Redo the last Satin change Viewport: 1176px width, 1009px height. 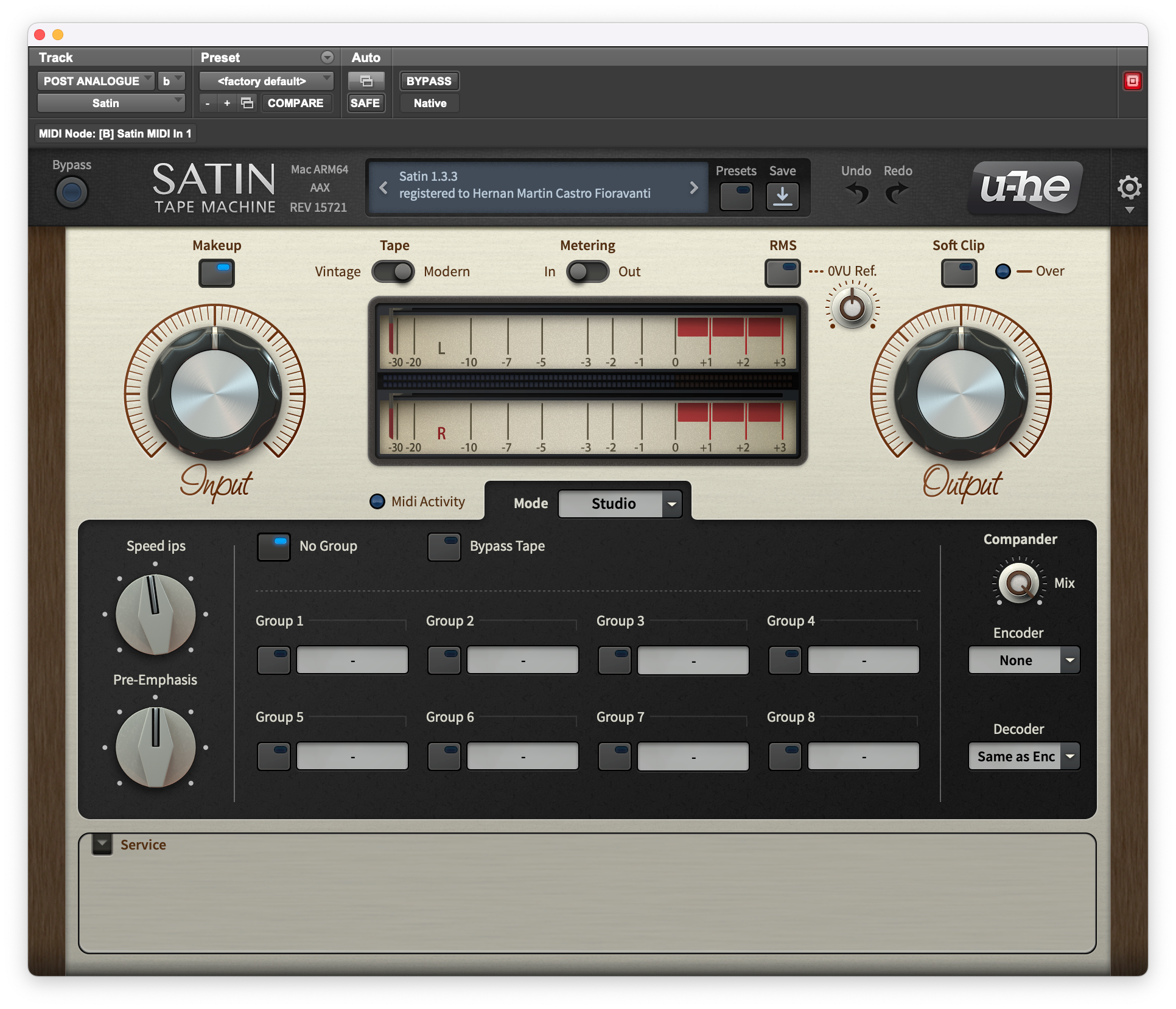click(897, 194)
